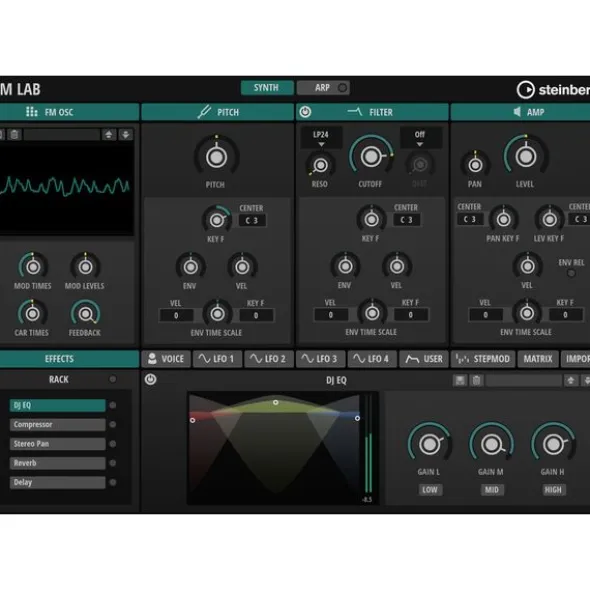
Task: Open the distortion type dropdown showing Off
Action: pos(420,138)
